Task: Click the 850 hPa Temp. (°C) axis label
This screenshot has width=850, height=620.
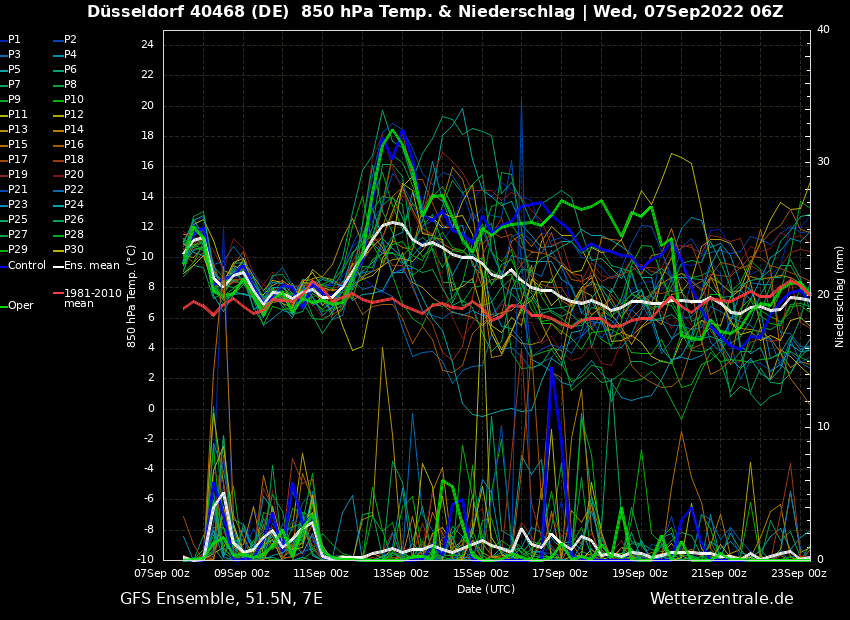Action: [x=132, y=295]
